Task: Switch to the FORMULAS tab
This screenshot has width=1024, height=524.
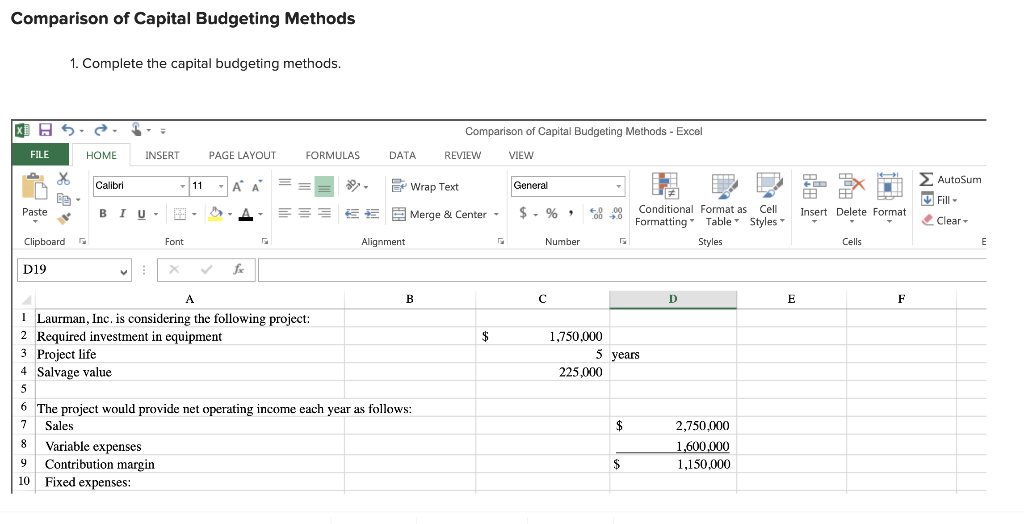Action: [x=332, y=155]
